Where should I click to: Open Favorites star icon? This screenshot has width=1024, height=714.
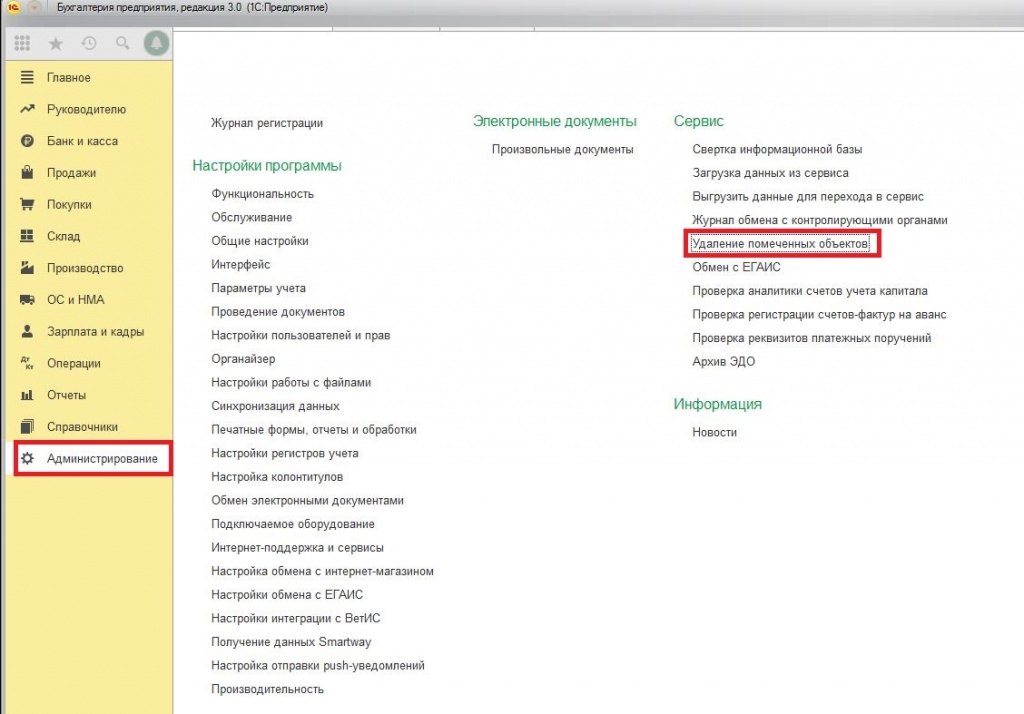point(56,43)
